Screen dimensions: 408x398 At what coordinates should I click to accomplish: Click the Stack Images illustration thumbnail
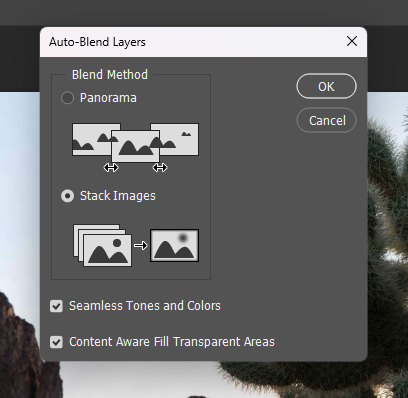click(136, 245)
